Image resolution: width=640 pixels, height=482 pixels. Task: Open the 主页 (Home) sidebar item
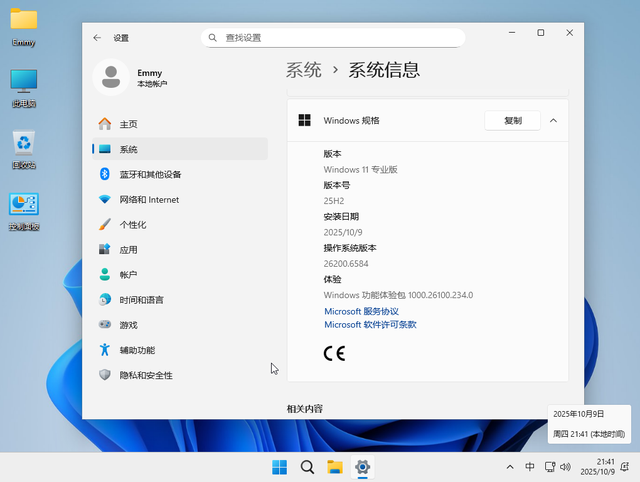(128, 124)
